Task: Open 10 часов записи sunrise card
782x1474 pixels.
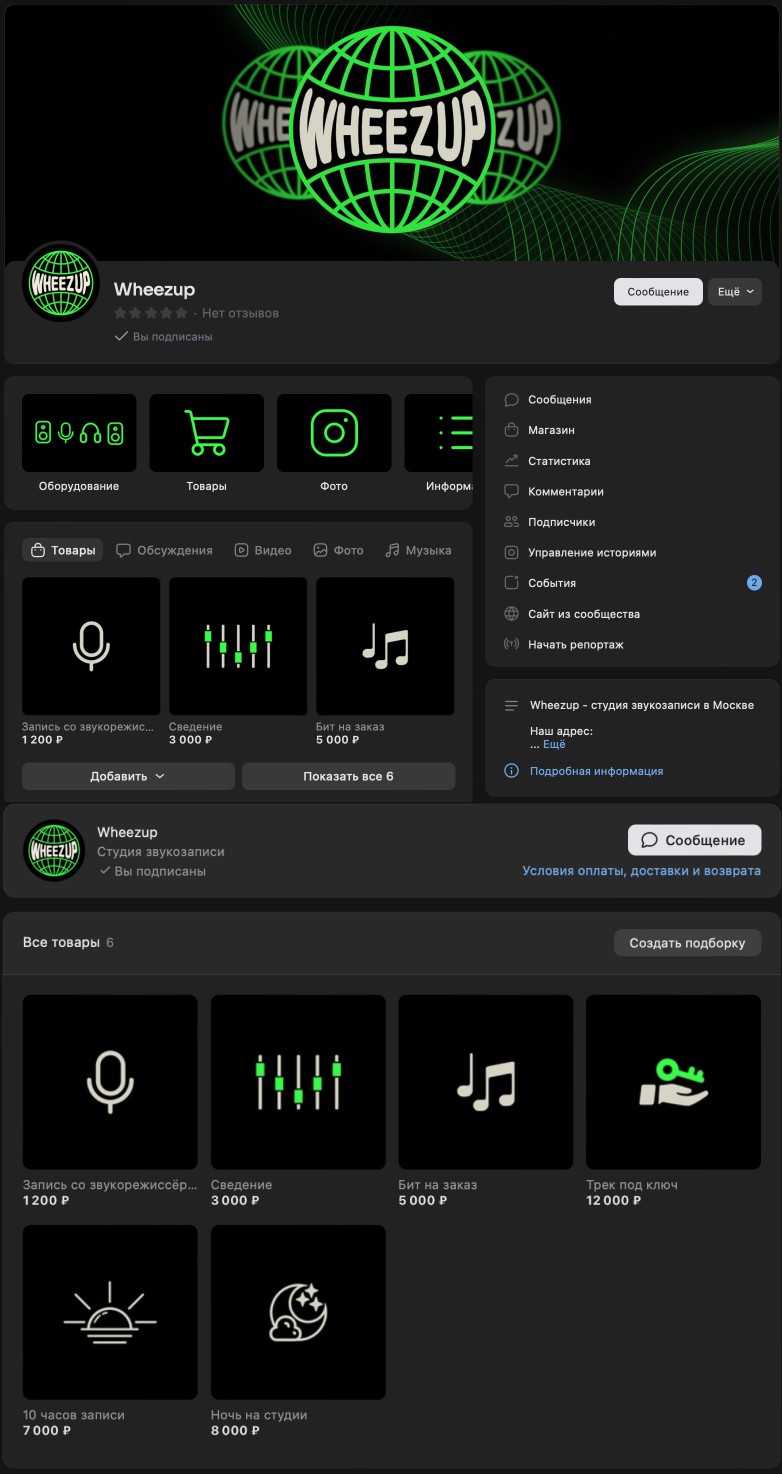Action: [x=110, y=1312]
